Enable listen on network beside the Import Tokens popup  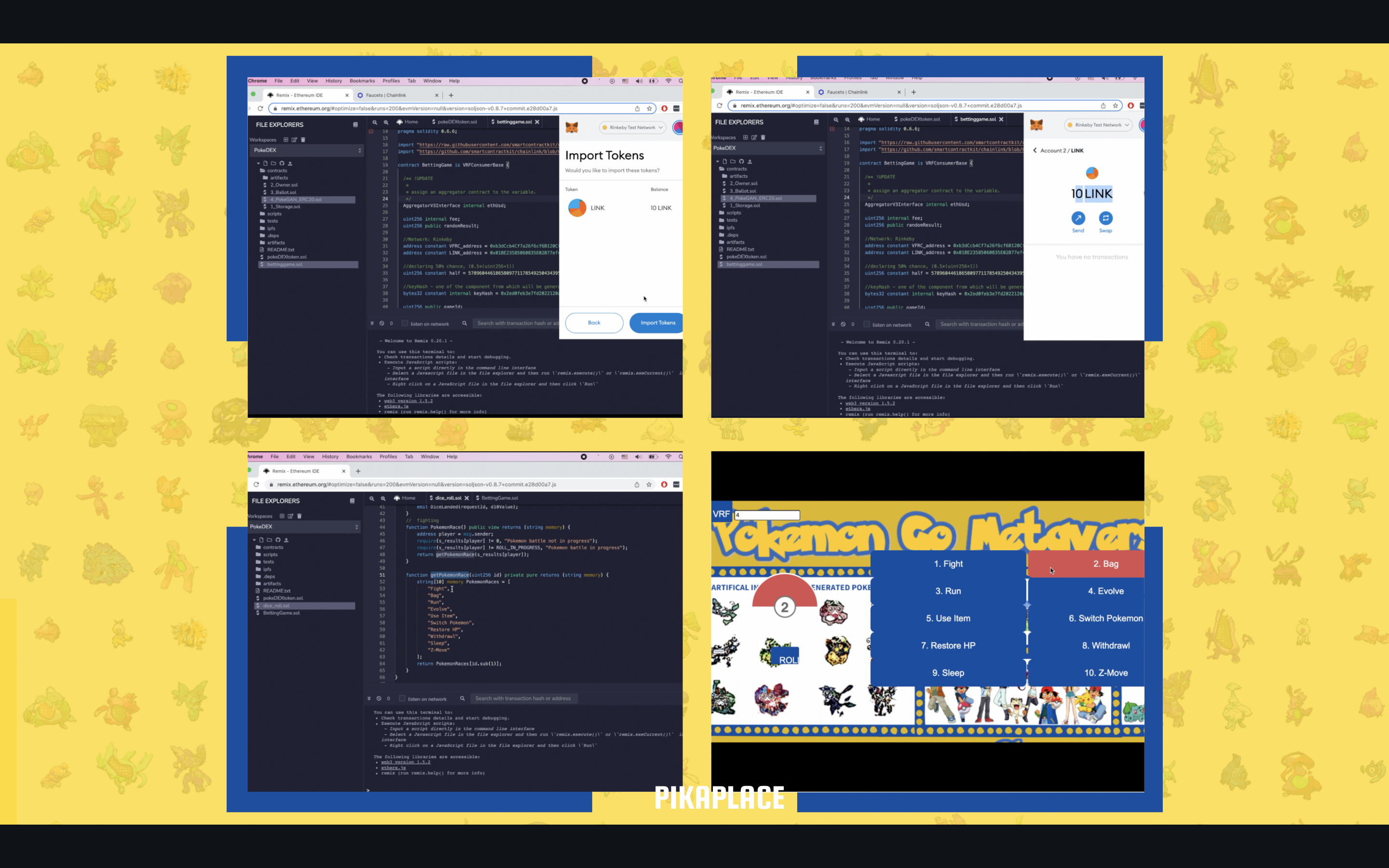[x=405, y=323]
